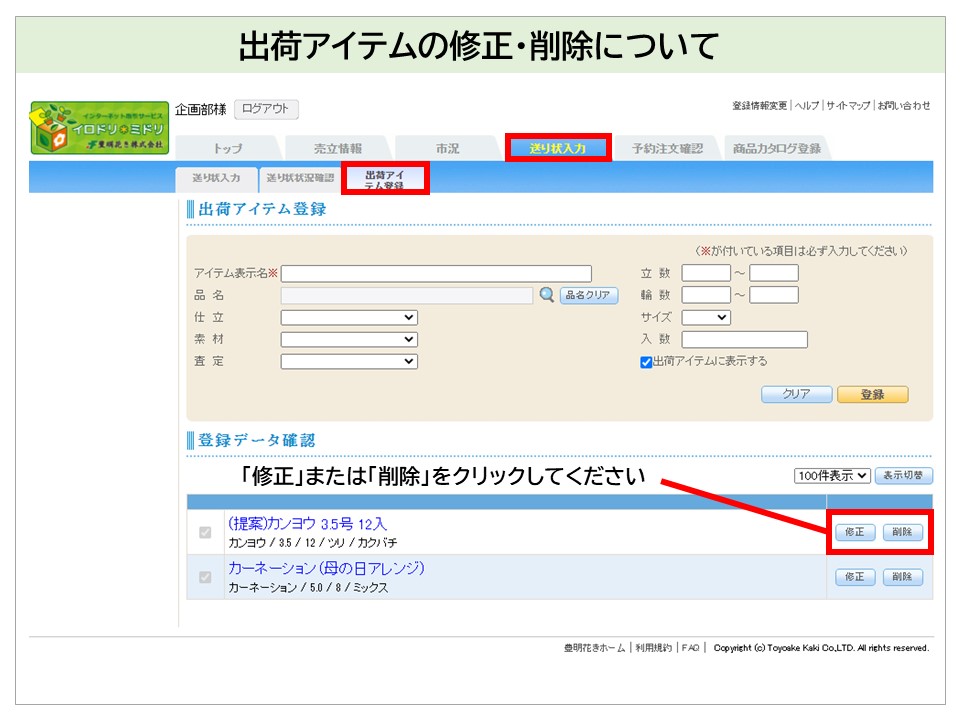Switch to the 送り状入力 main tab
960x720 pixels.
tap(557, 148)
